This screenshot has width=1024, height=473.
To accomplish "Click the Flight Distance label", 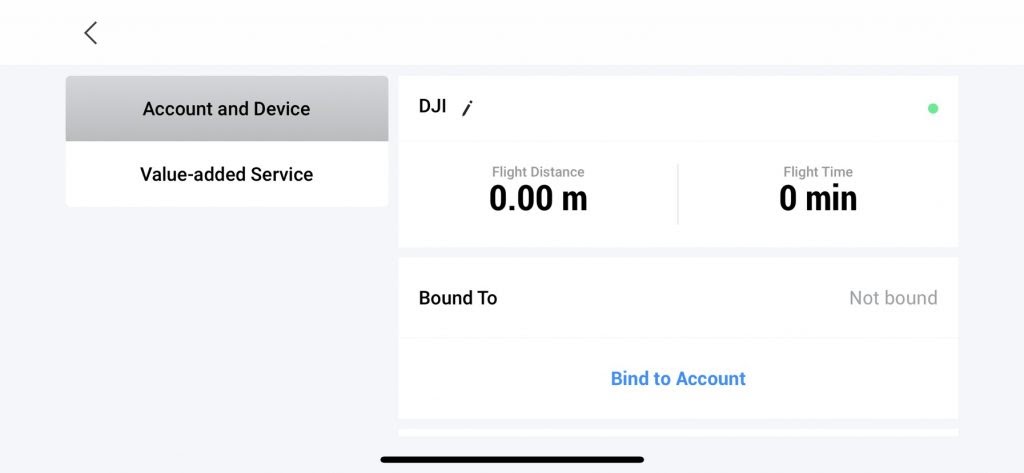I will pos(538,172).
